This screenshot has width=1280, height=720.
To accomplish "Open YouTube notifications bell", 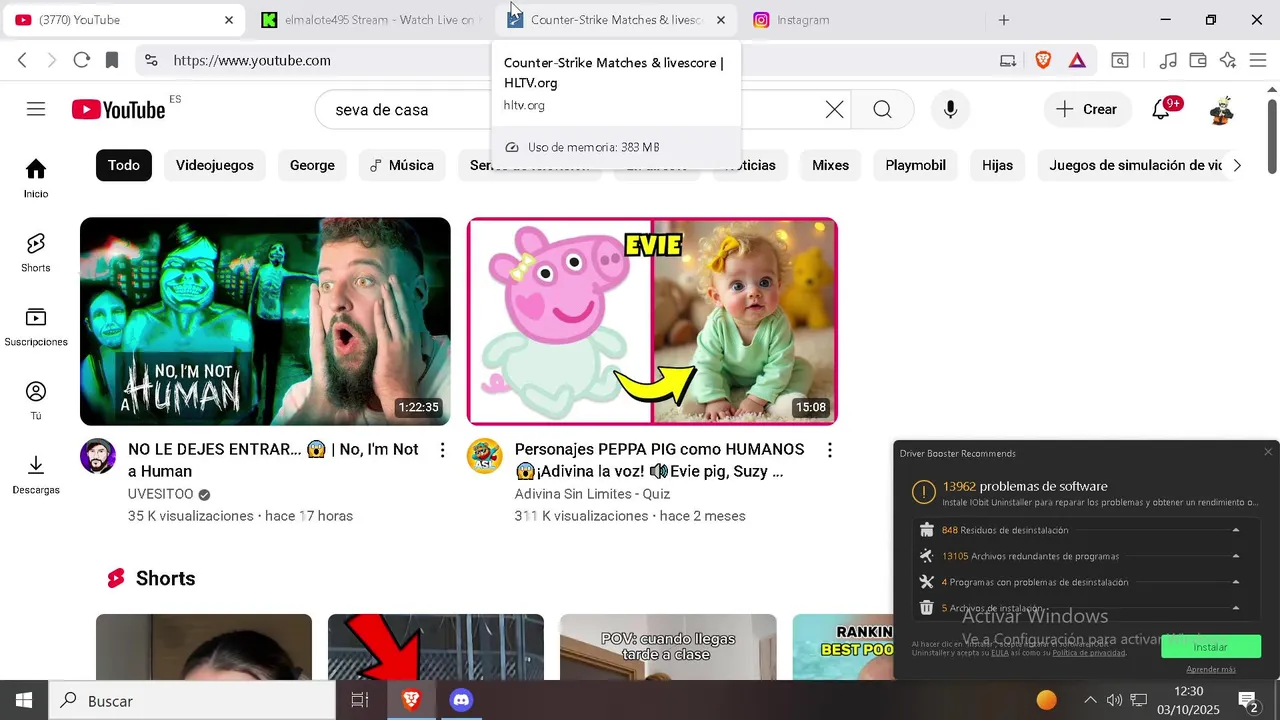I will (x=1162, y=109).
